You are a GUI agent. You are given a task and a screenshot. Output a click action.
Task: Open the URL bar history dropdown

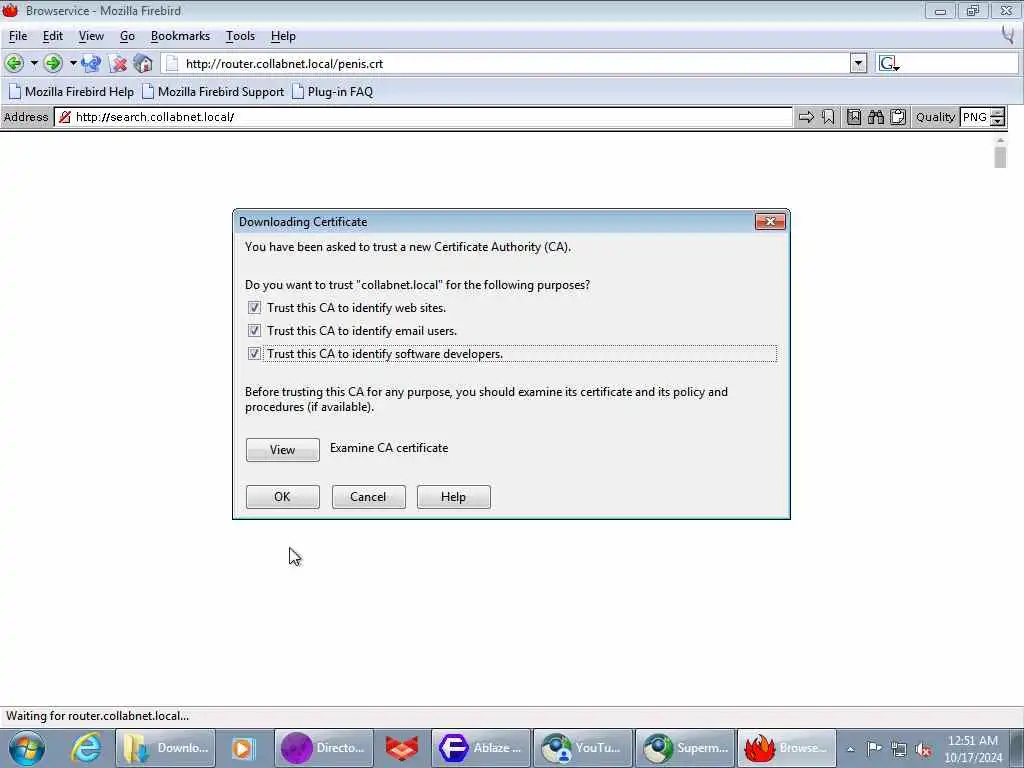[x=858, y=63]
